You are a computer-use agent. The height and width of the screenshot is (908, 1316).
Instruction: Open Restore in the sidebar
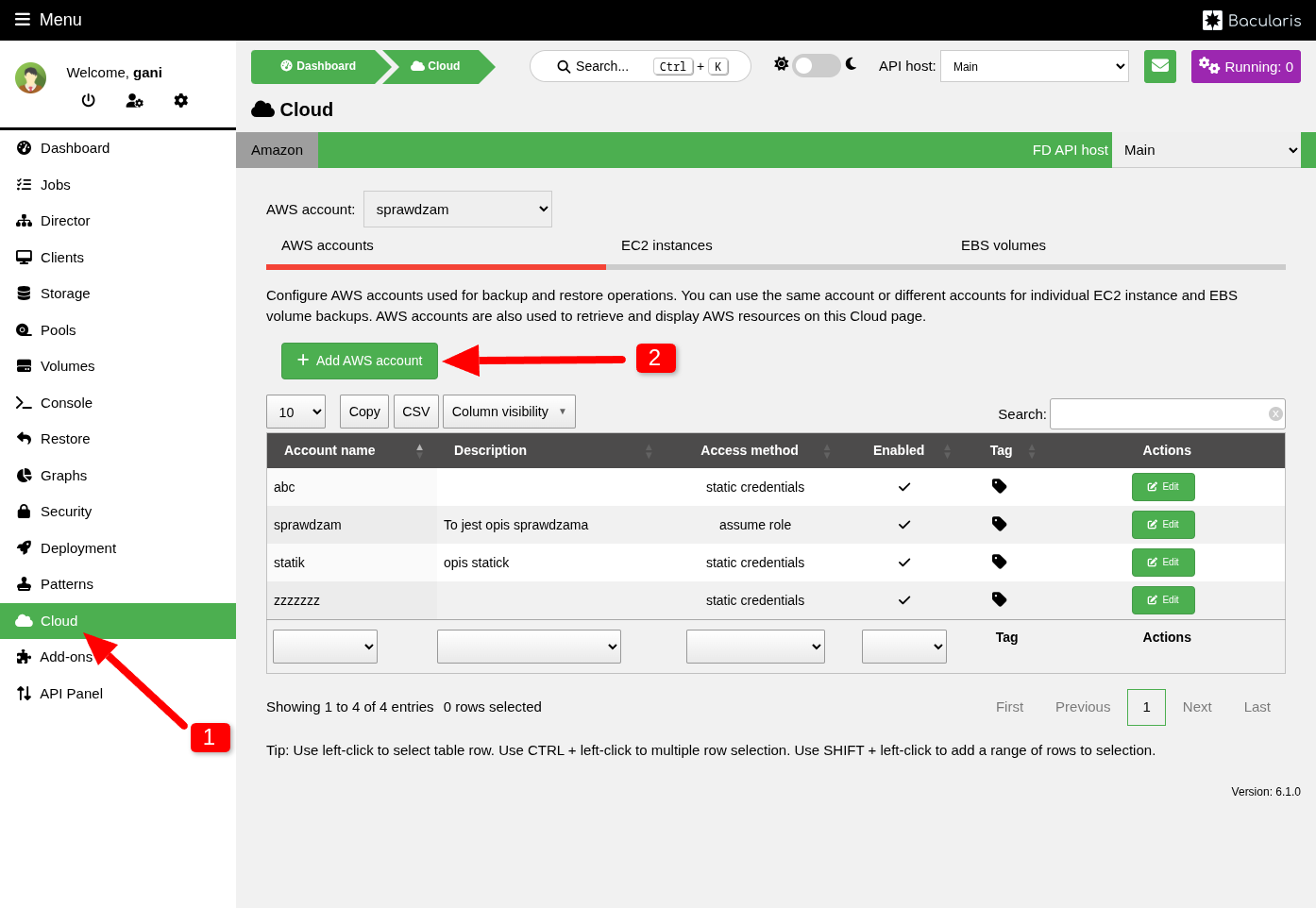click(x=118, y=439)
